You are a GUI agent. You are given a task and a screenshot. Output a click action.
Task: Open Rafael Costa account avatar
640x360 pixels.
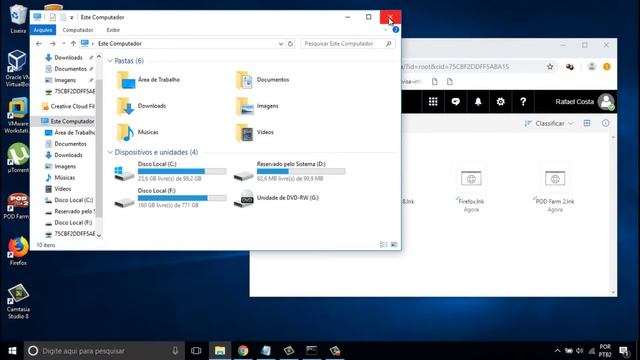606,102
